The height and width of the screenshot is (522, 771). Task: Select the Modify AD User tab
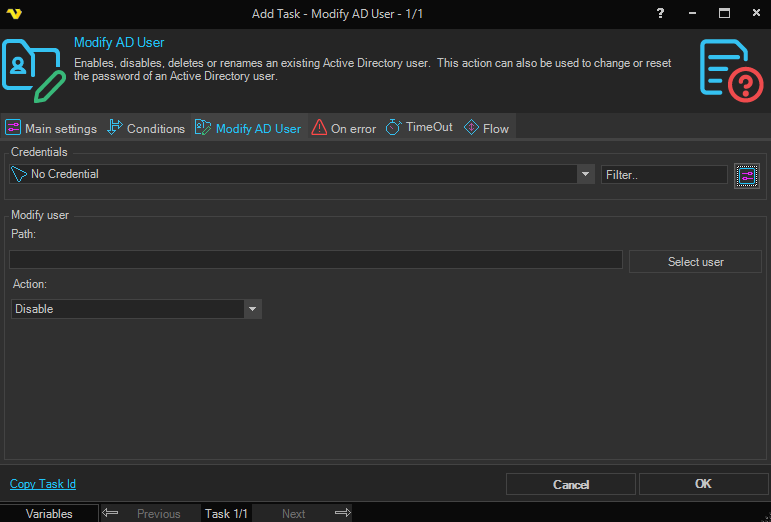248,128
